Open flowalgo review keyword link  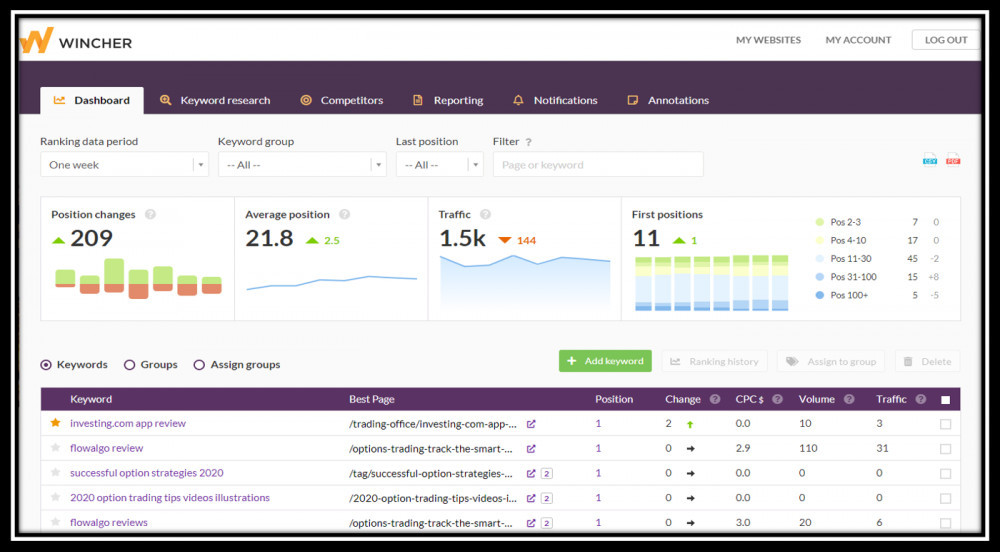coord(107,448)
